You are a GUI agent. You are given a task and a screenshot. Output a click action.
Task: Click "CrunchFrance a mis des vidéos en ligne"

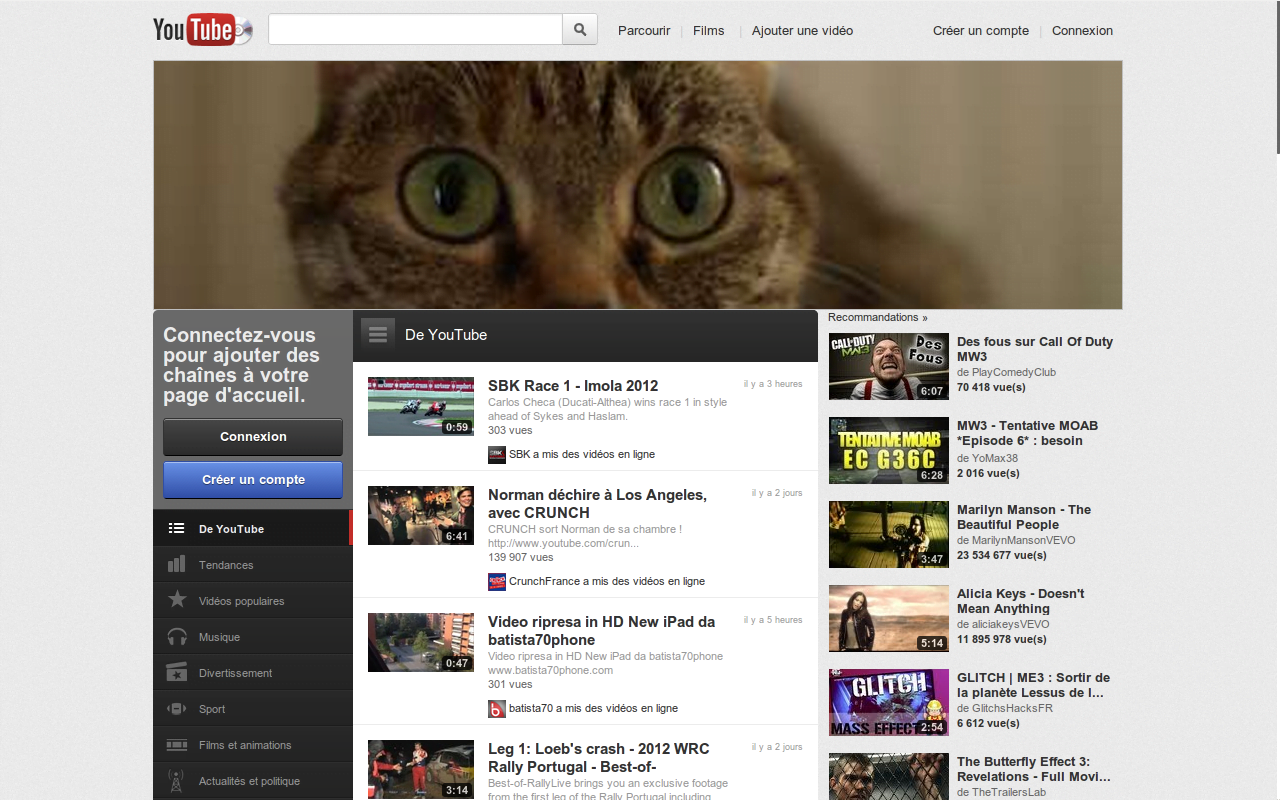[x=607, y=581]
